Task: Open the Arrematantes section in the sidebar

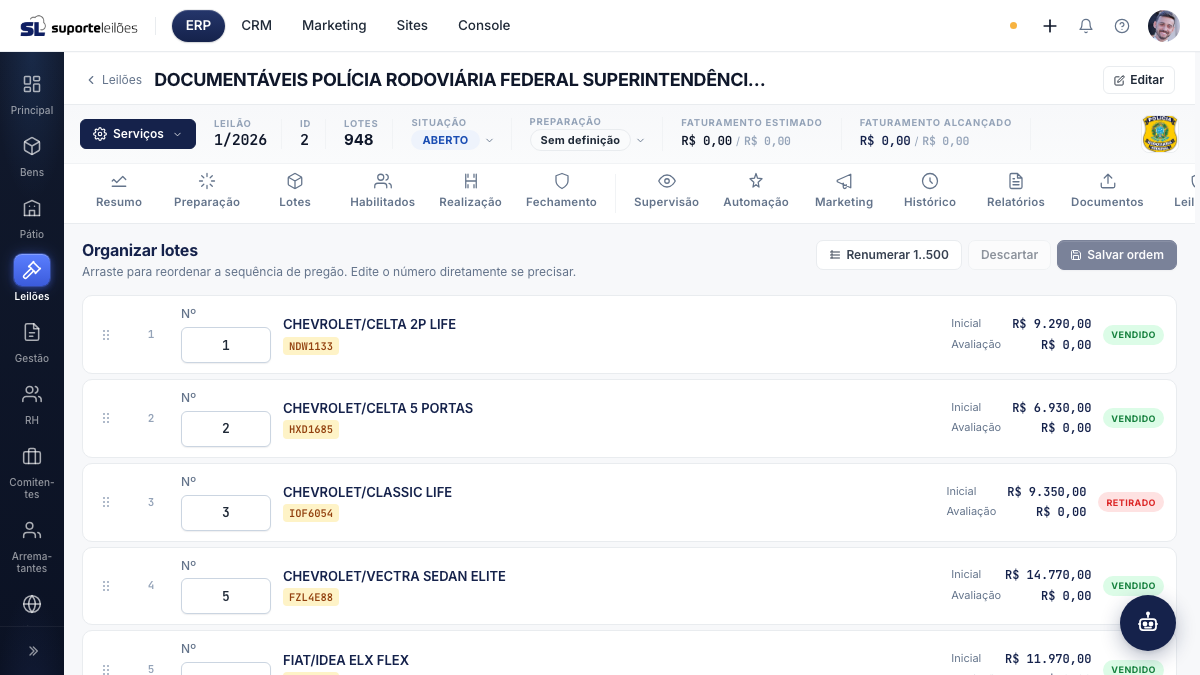Action: (32, 546)
